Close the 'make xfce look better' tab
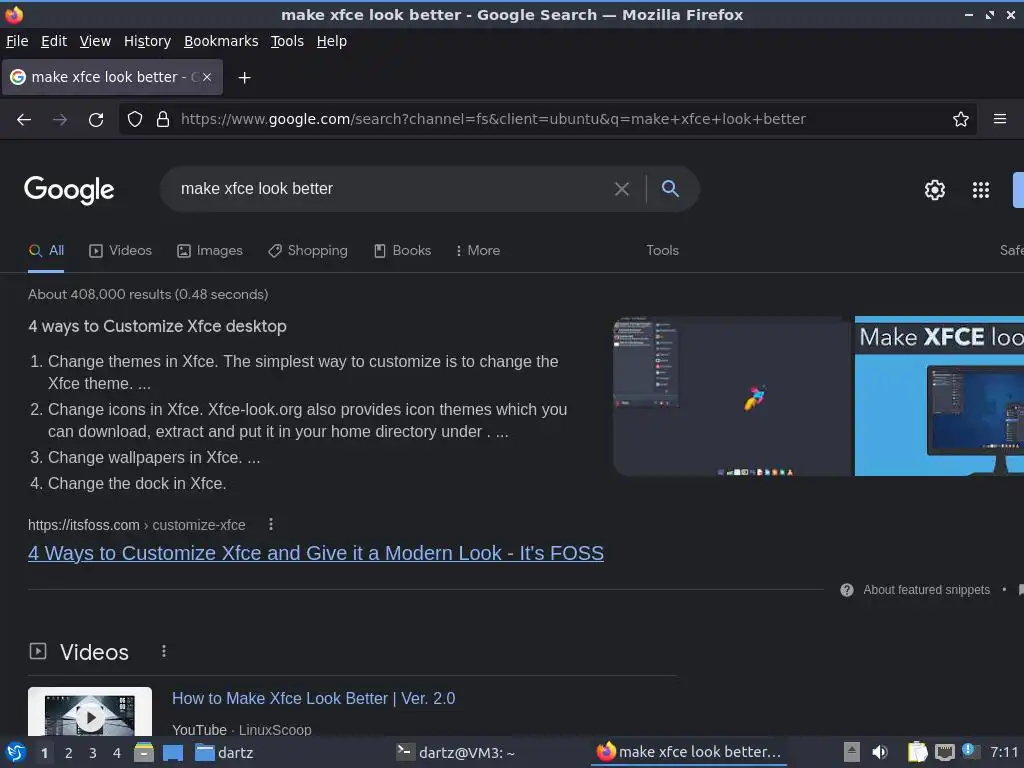This screenshot has width=1024, height=768. click(x=207, y=77)
